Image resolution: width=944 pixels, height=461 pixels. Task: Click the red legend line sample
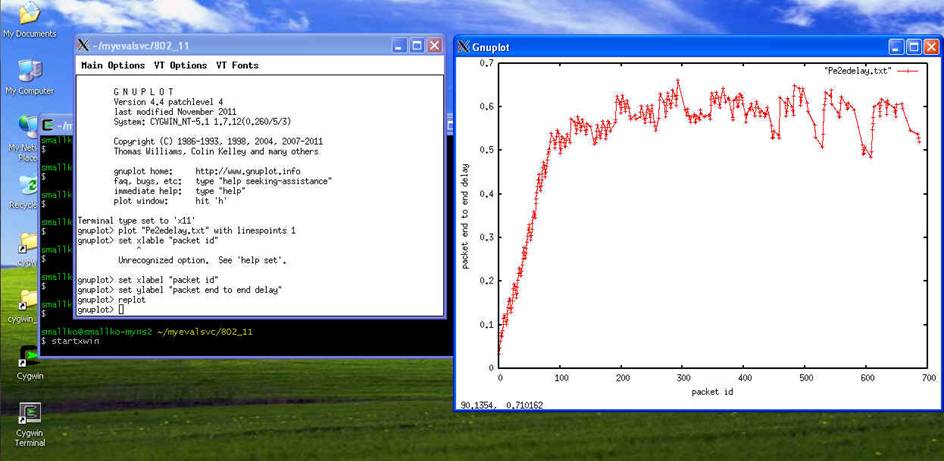(907, 70)
